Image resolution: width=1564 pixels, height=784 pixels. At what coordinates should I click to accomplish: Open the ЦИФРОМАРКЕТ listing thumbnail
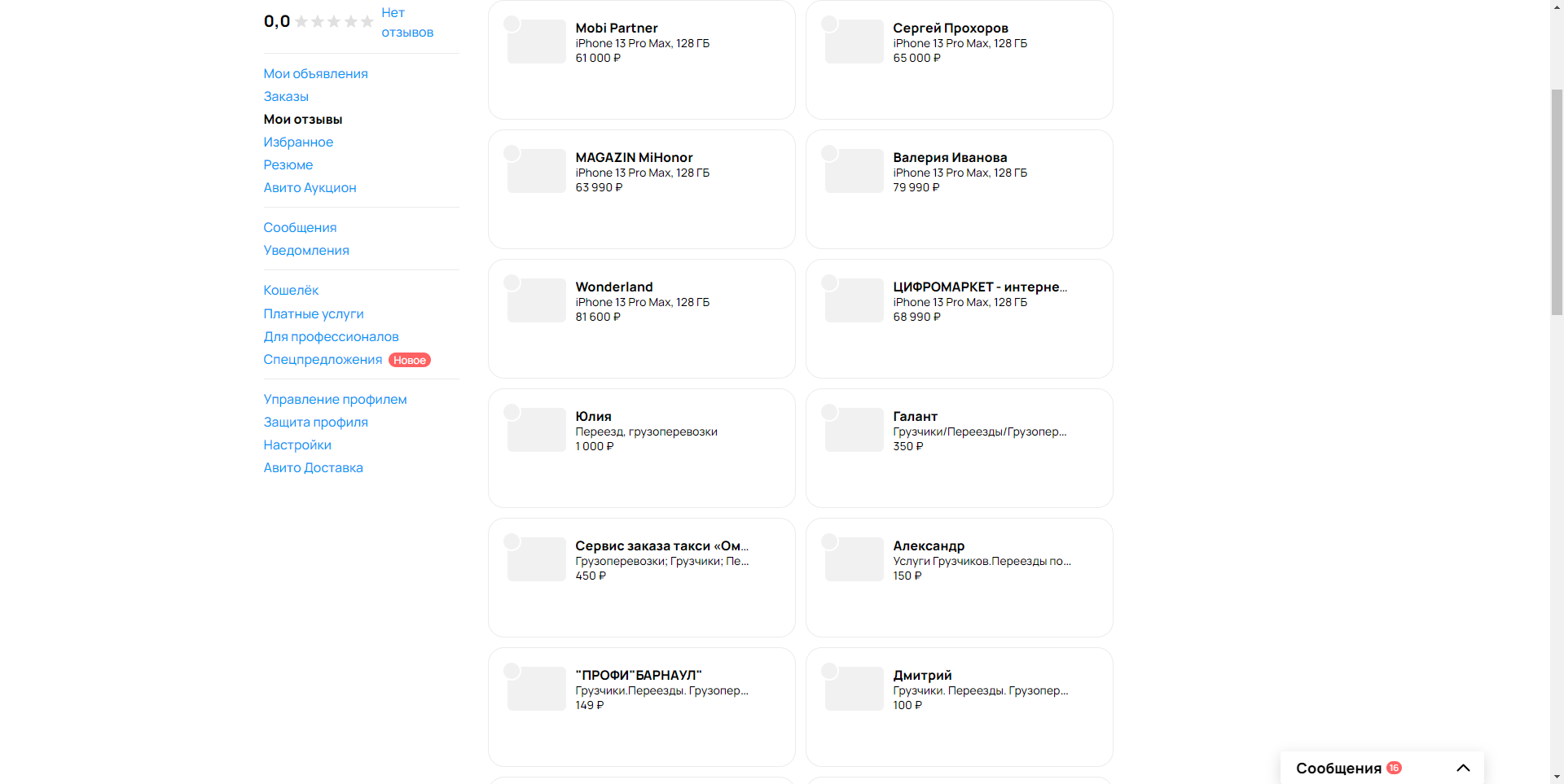[x=854, y=300]
